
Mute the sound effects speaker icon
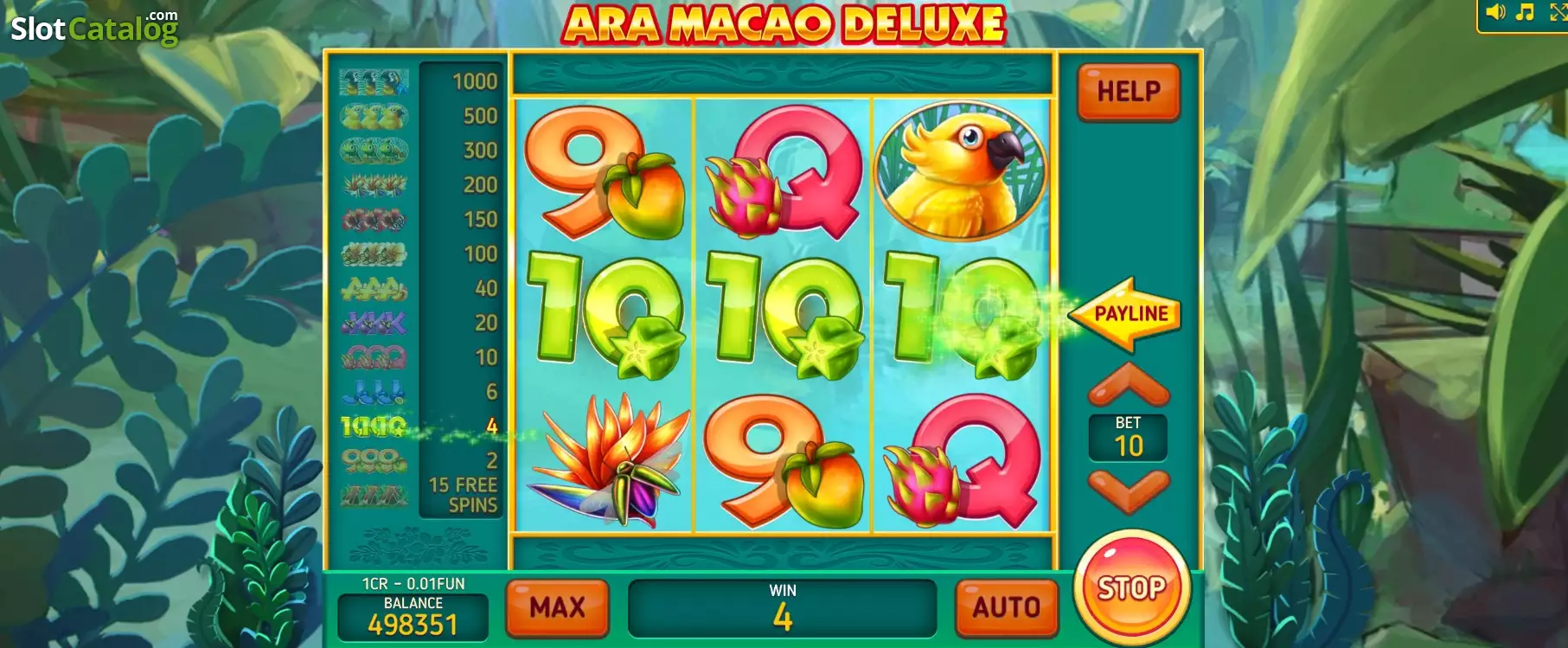(x=1496, y=12)
